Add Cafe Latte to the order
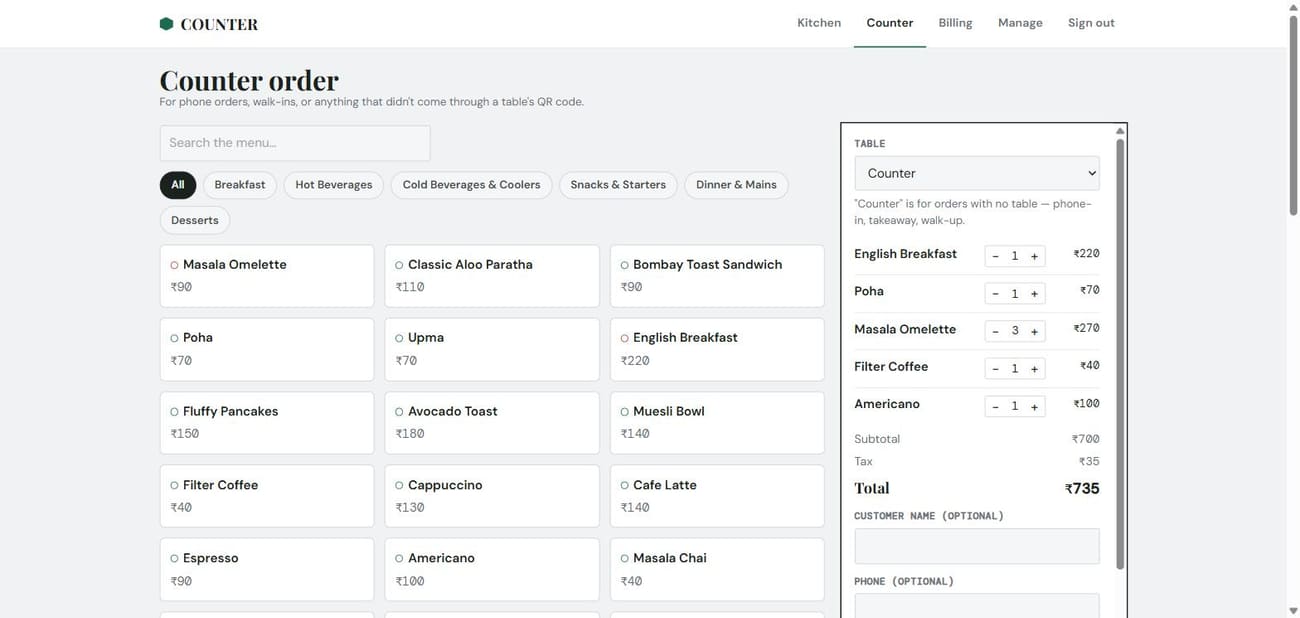This screenshot has height=618, width=1300. click(x=717, y=496)
